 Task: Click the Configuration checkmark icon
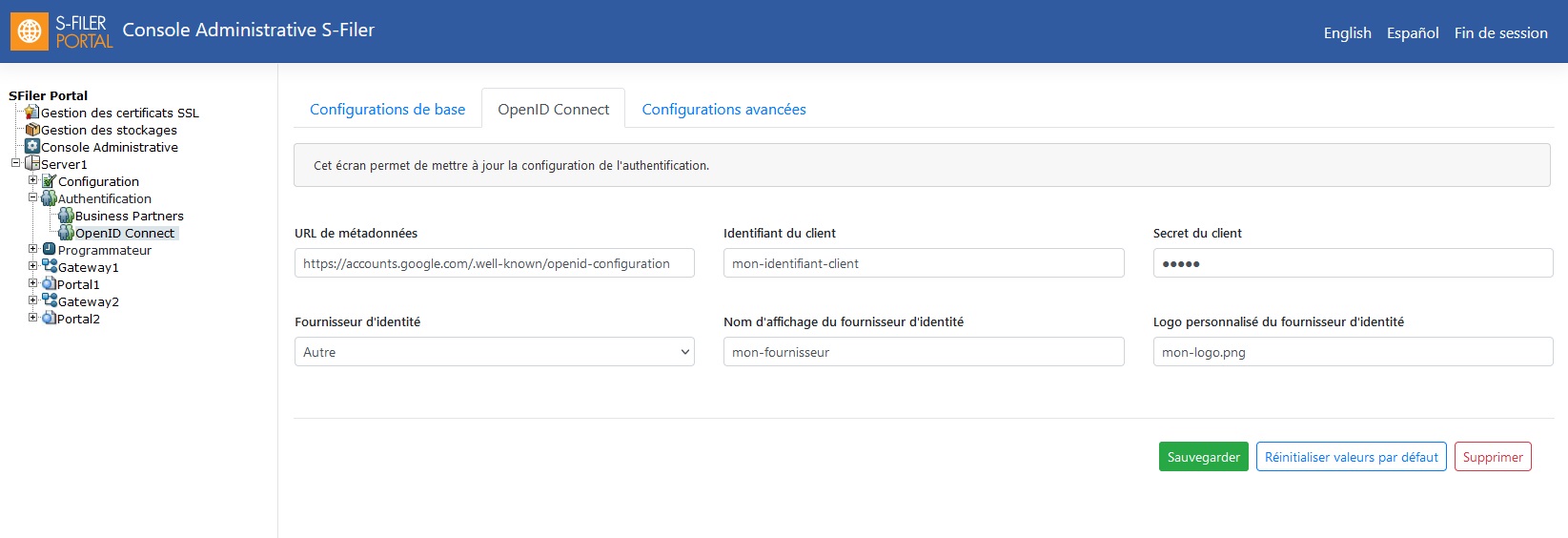coord(50,181)
